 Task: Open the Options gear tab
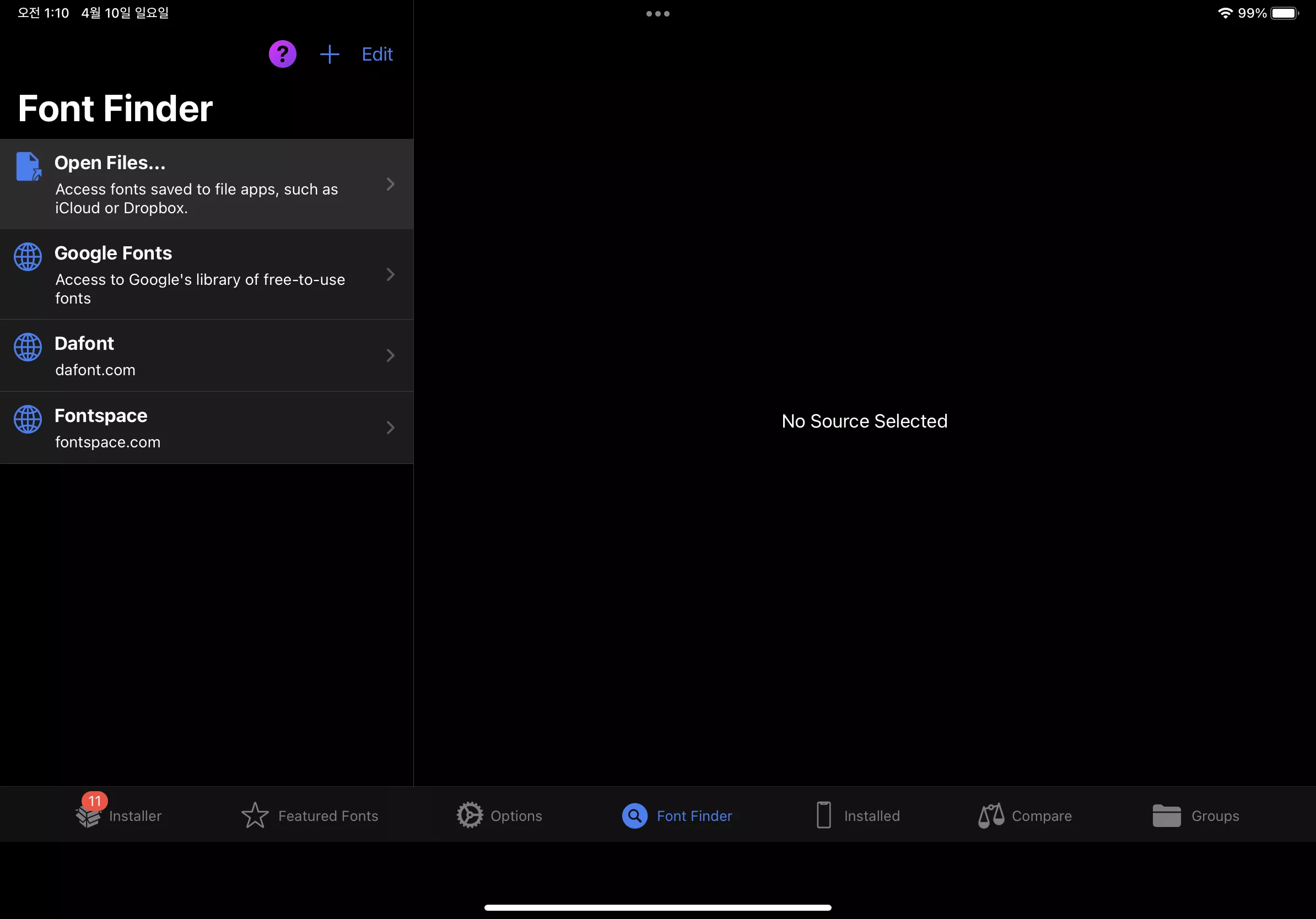tap(499, 815)
